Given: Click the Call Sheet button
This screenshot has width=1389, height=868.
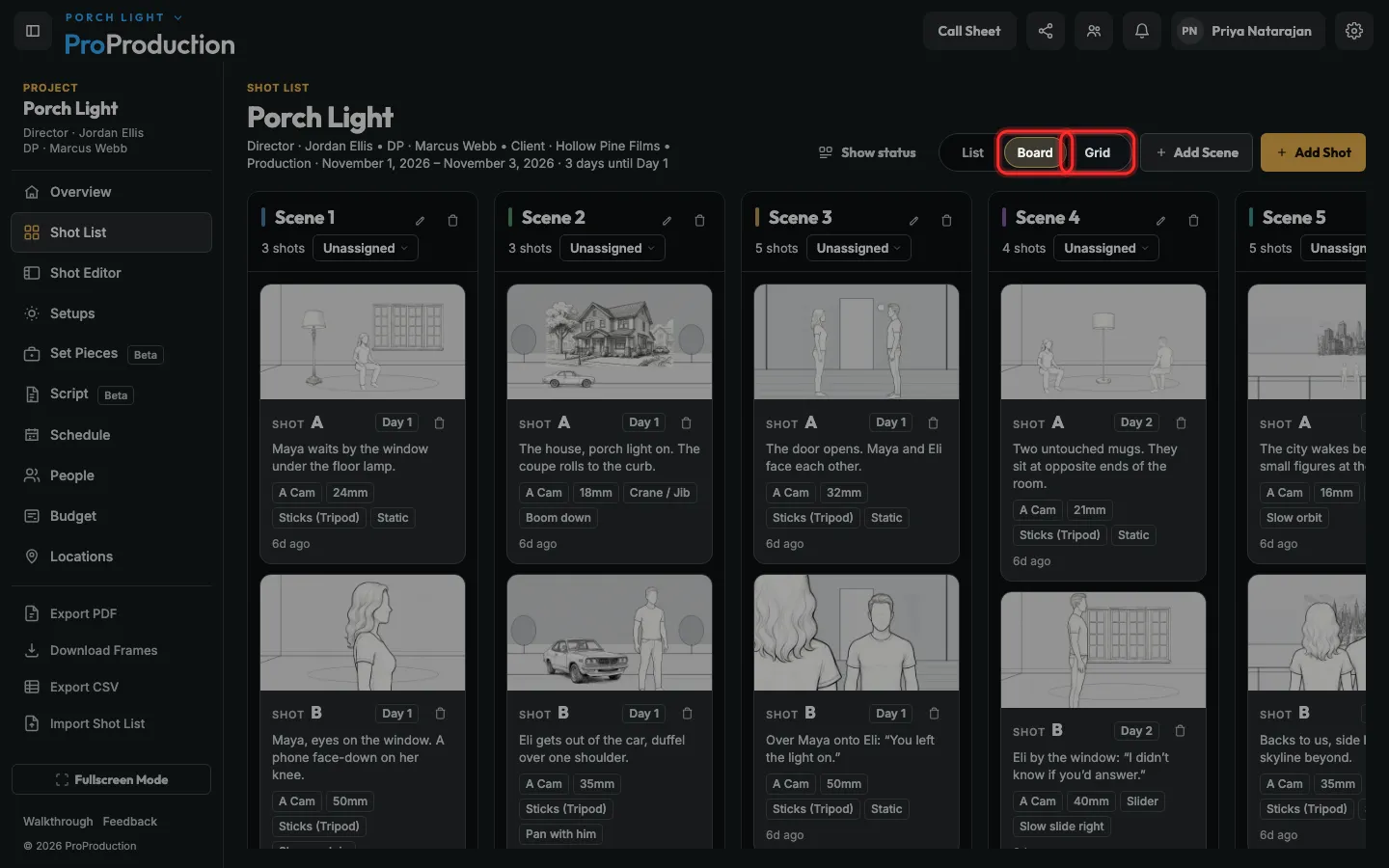Looking at the screenshot, I should pyautogui.click(x=969, y=31).
